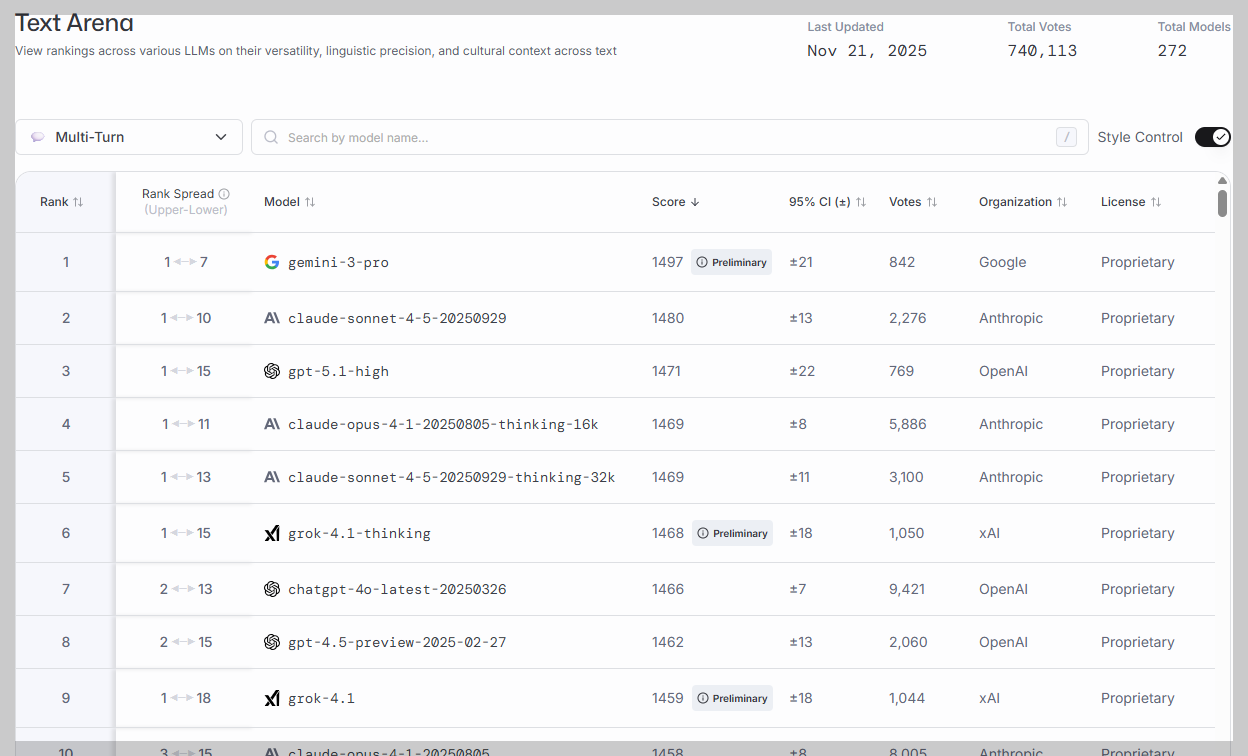The height and width of the screenshot is (756, 1248).
Task: Sort table by Organization column header
Action: 1023,202
